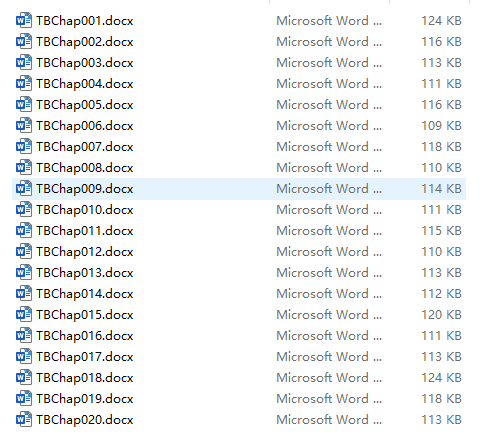Select TBChap010.docx in the list
Viewport: 504px width, 443px height.
pos(85,210)
